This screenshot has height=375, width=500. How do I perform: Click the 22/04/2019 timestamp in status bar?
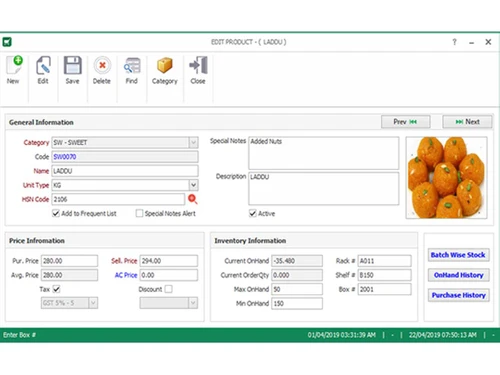pos(443,335)
